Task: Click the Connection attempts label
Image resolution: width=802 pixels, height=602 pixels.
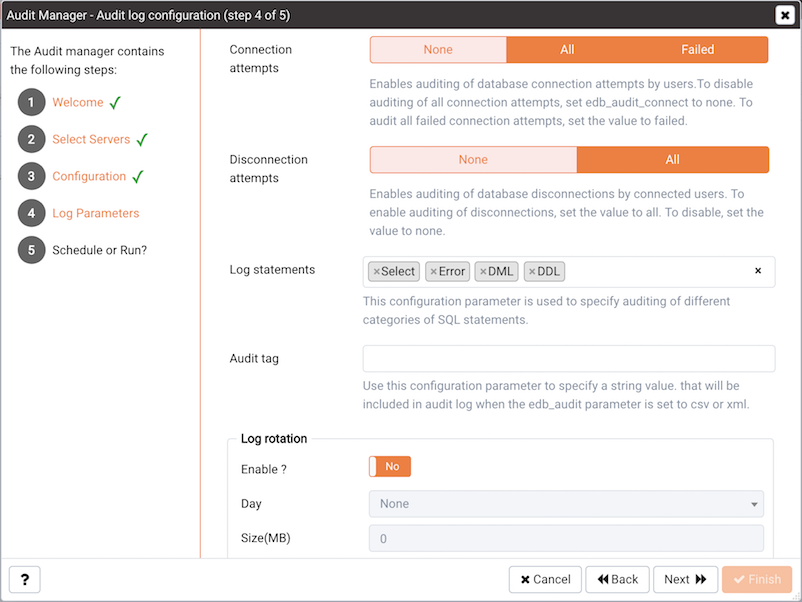Action: click(x=260, y=59)
